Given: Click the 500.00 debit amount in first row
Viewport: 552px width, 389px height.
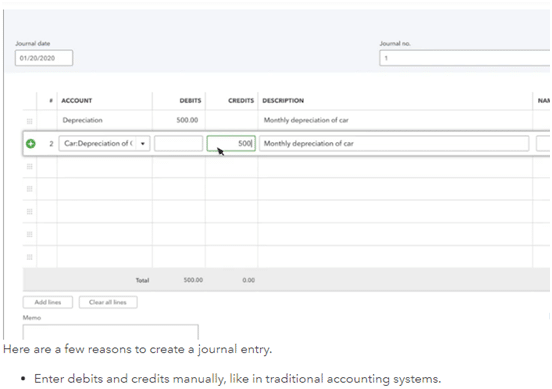Looking at the screenshot, I should (x=187, y=120).
